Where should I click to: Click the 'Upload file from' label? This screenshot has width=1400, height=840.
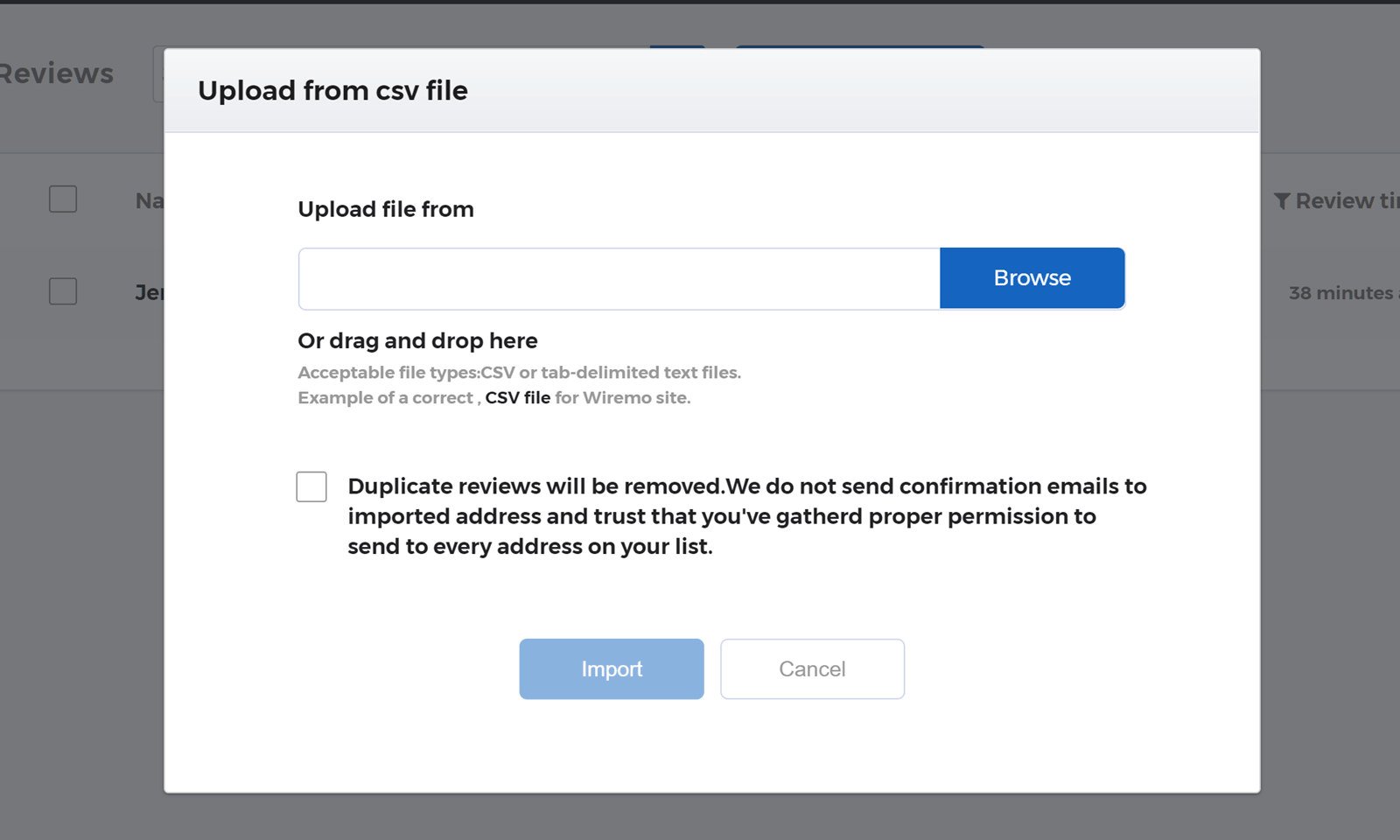tap(386, 210)
